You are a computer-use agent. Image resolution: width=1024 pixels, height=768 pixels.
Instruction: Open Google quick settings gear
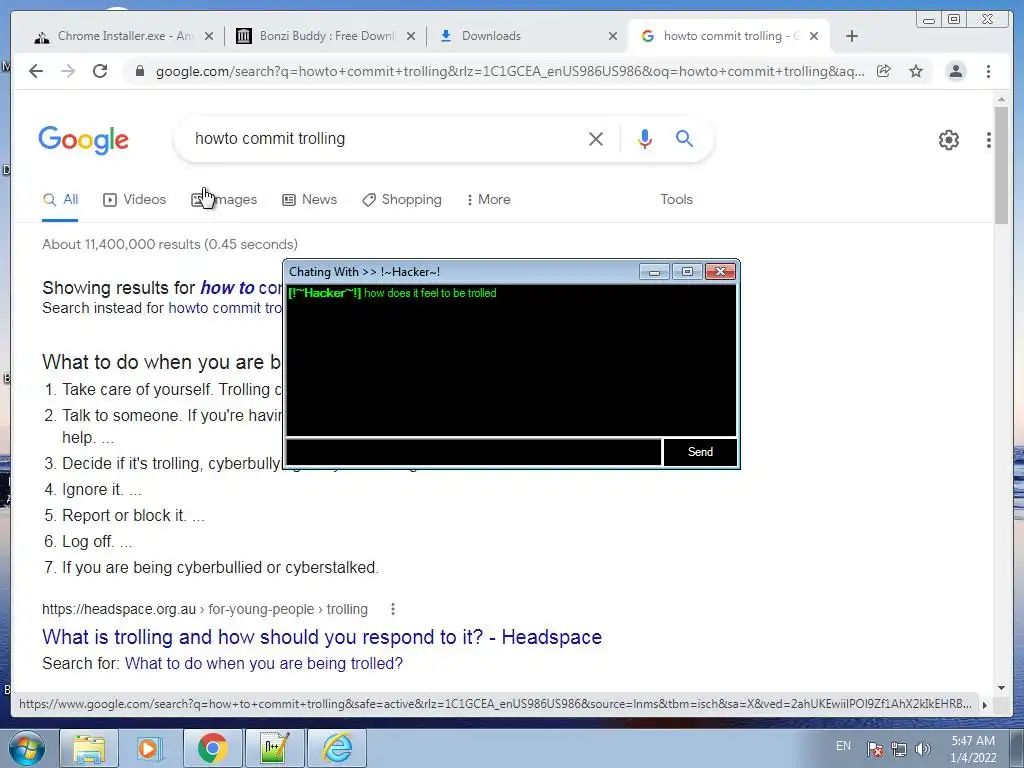[948, 140]
